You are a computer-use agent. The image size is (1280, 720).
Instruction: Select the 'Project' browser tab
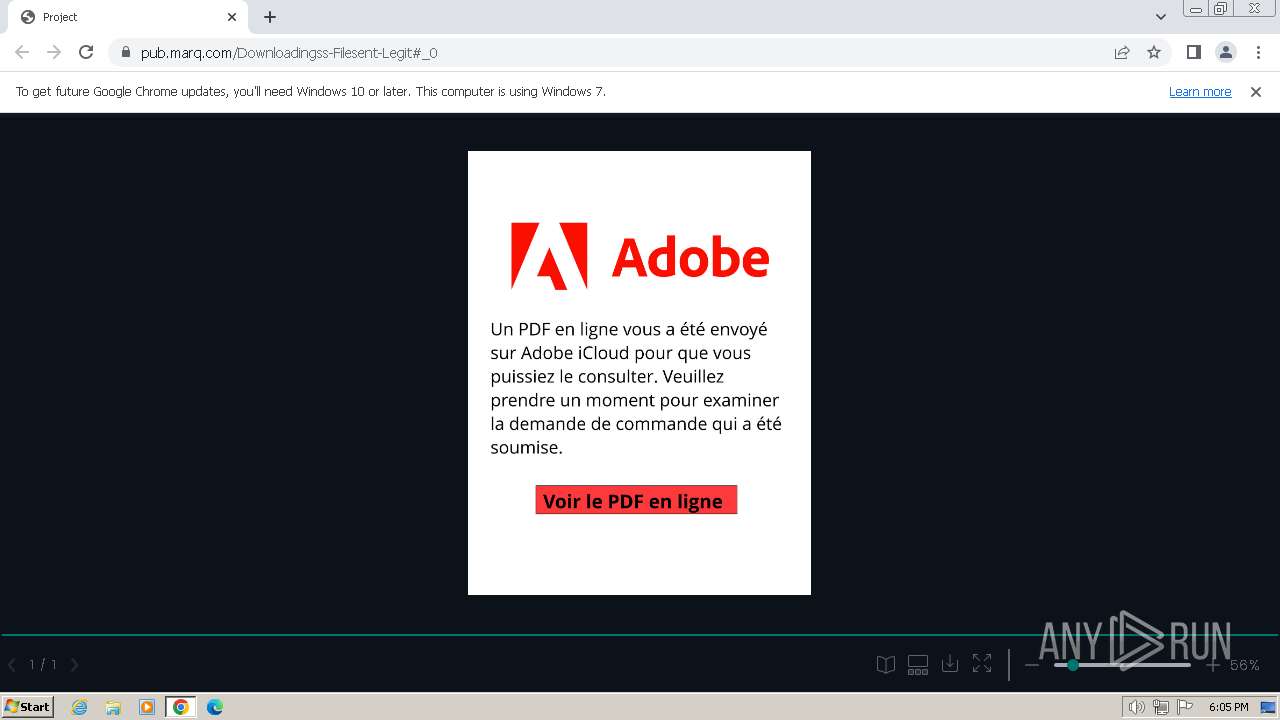[x=130, y=17]
